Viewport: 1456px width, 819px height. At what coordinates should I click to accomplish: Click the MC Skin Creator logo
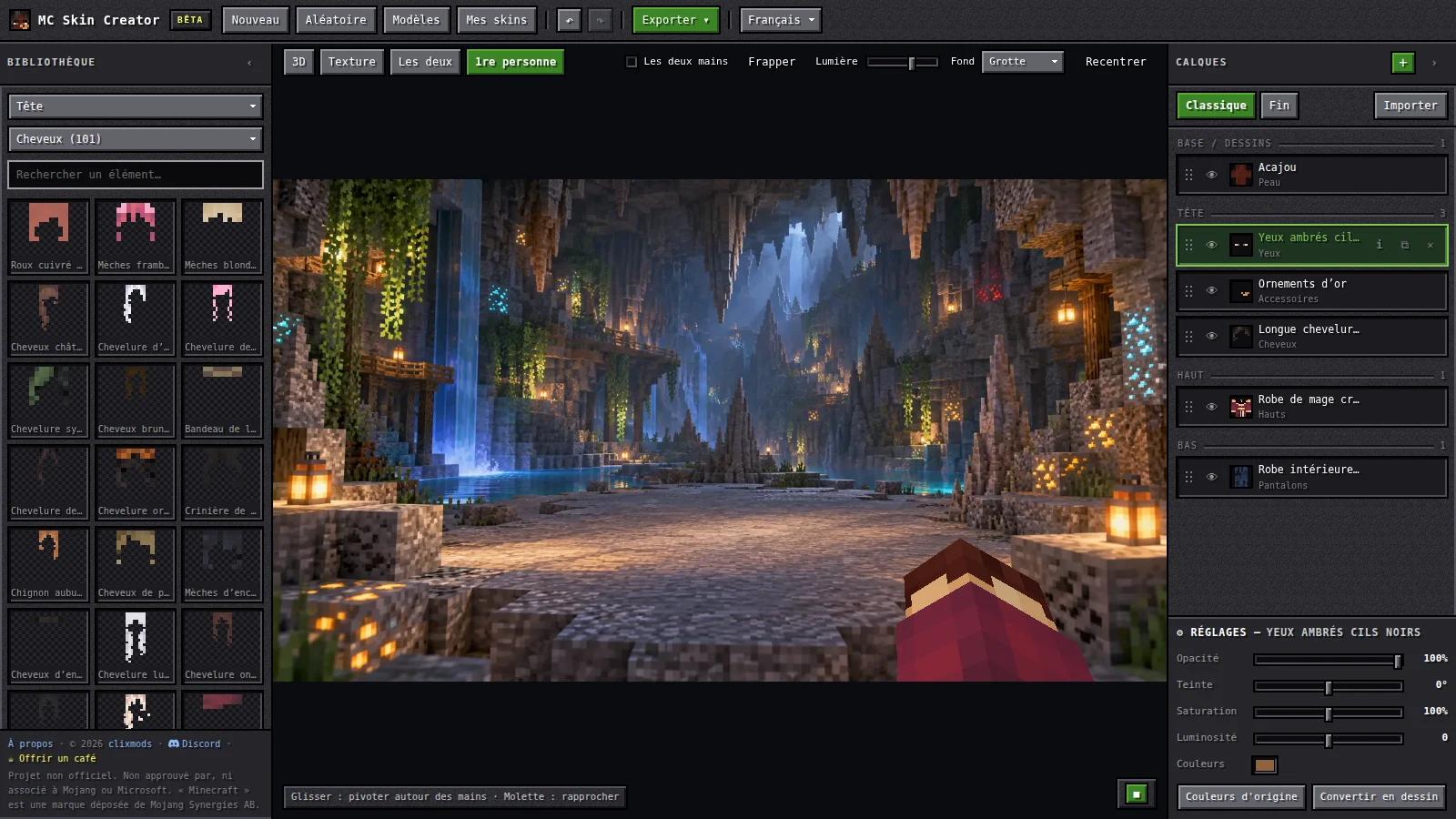click(20, 20)
